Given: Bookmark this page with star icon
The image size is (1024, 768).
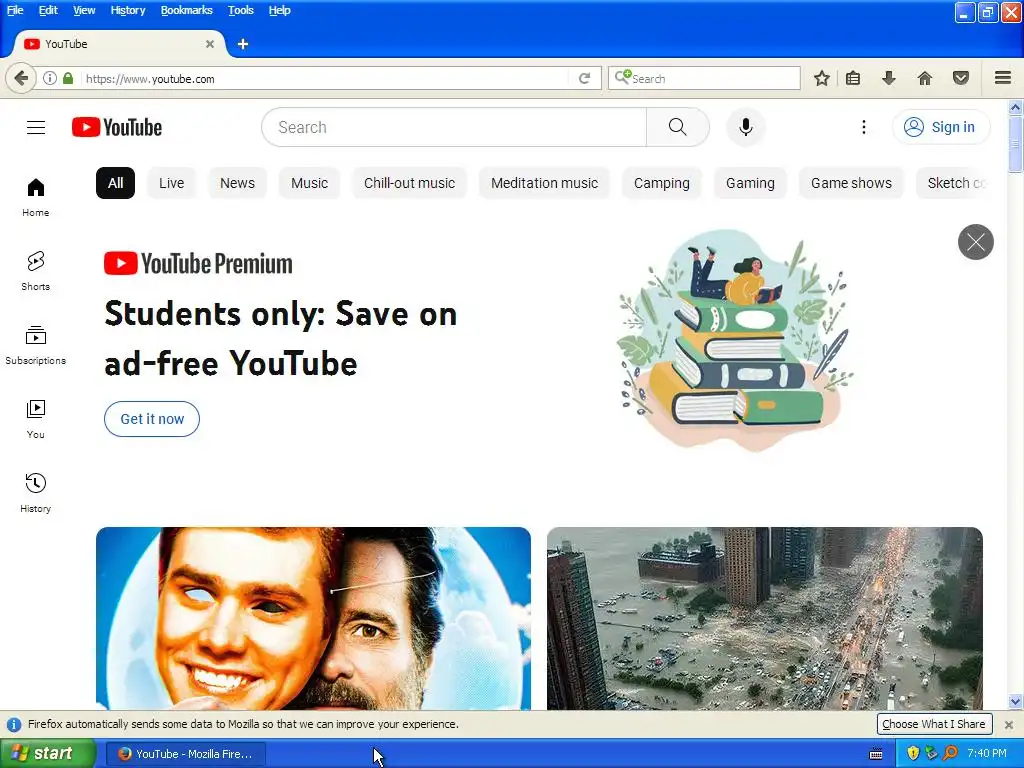Looking at the screenshot, I should pos(822,78).
